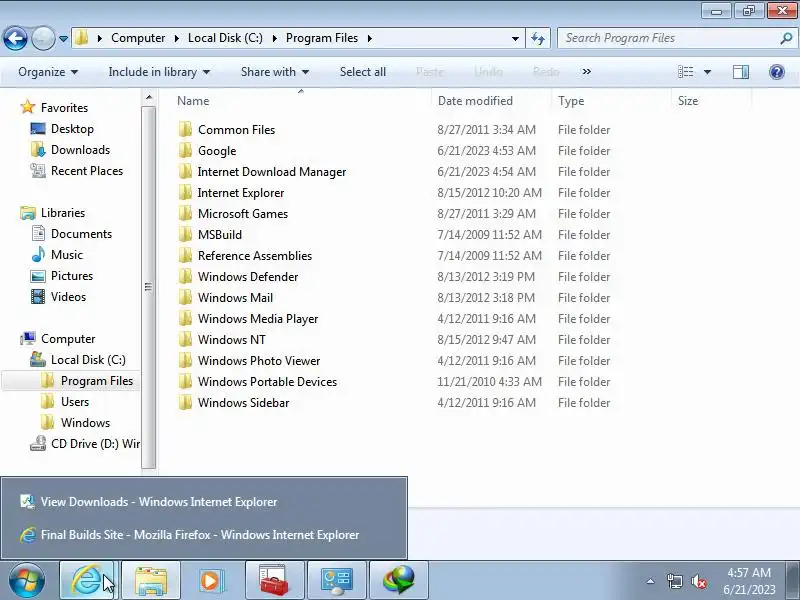The height and width of the screenshot is (600, 800).
Task: Open the Windows Start orb
Action: click(x=27, y=581)
